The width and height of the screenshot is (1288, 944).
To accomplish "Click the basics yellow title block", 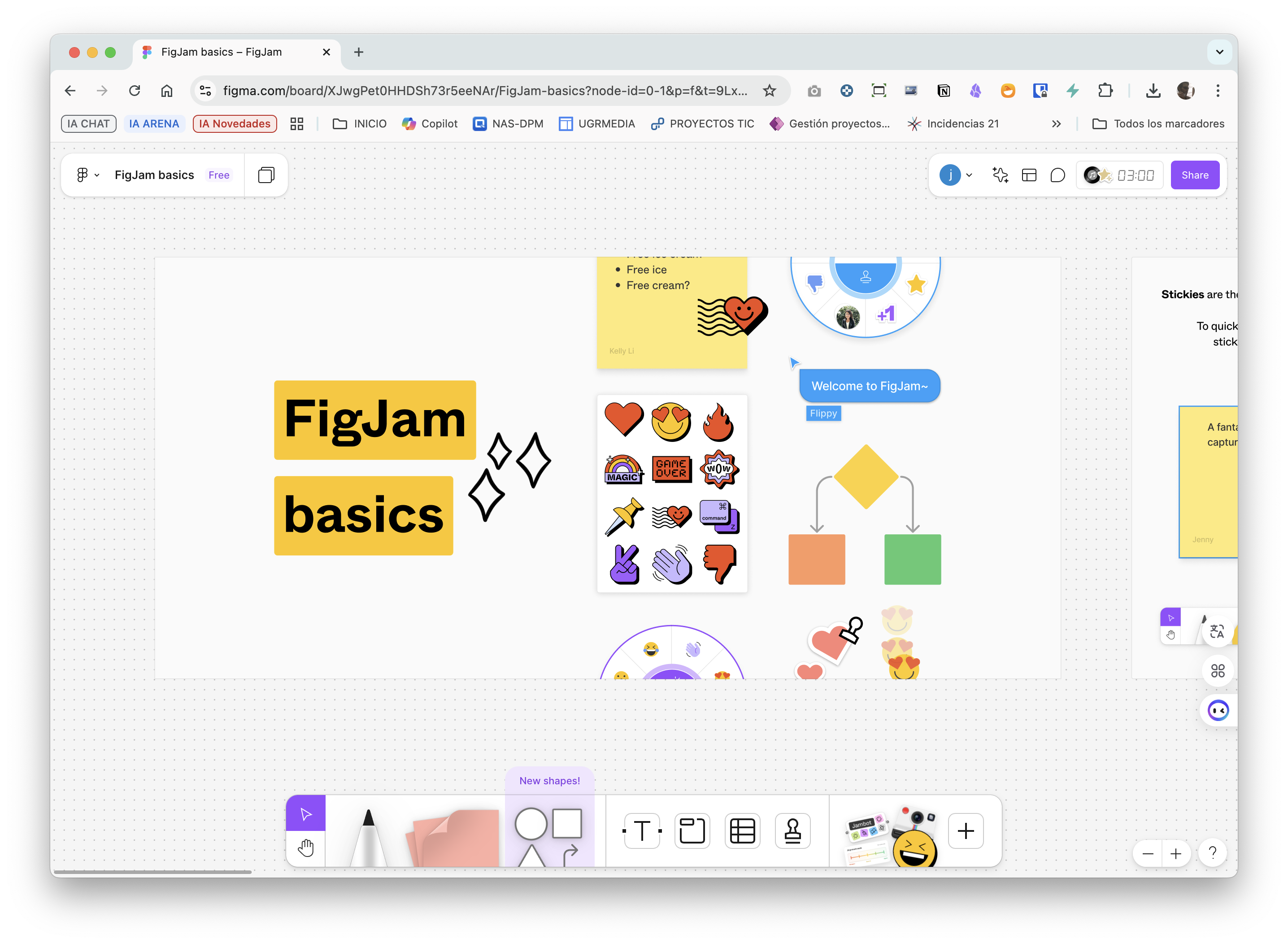I will 363,516.
